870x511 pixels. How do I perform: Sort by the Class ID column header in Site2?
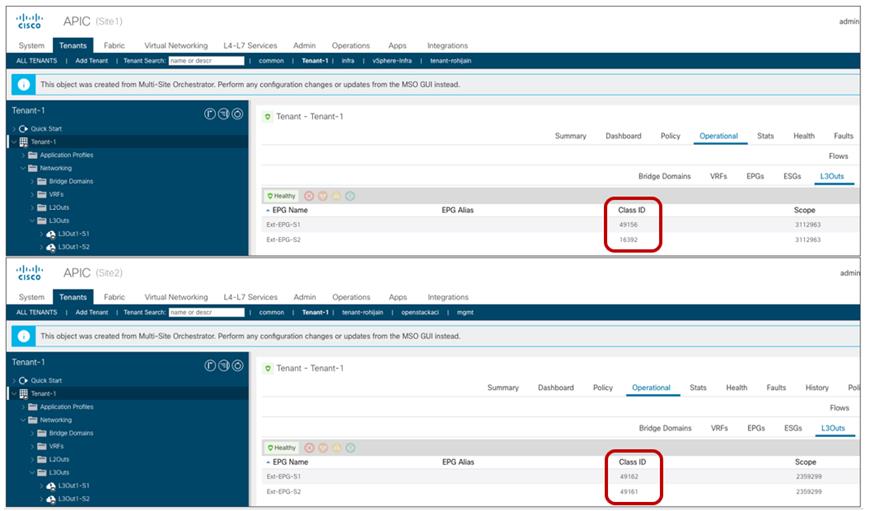(x=632, y=462)
